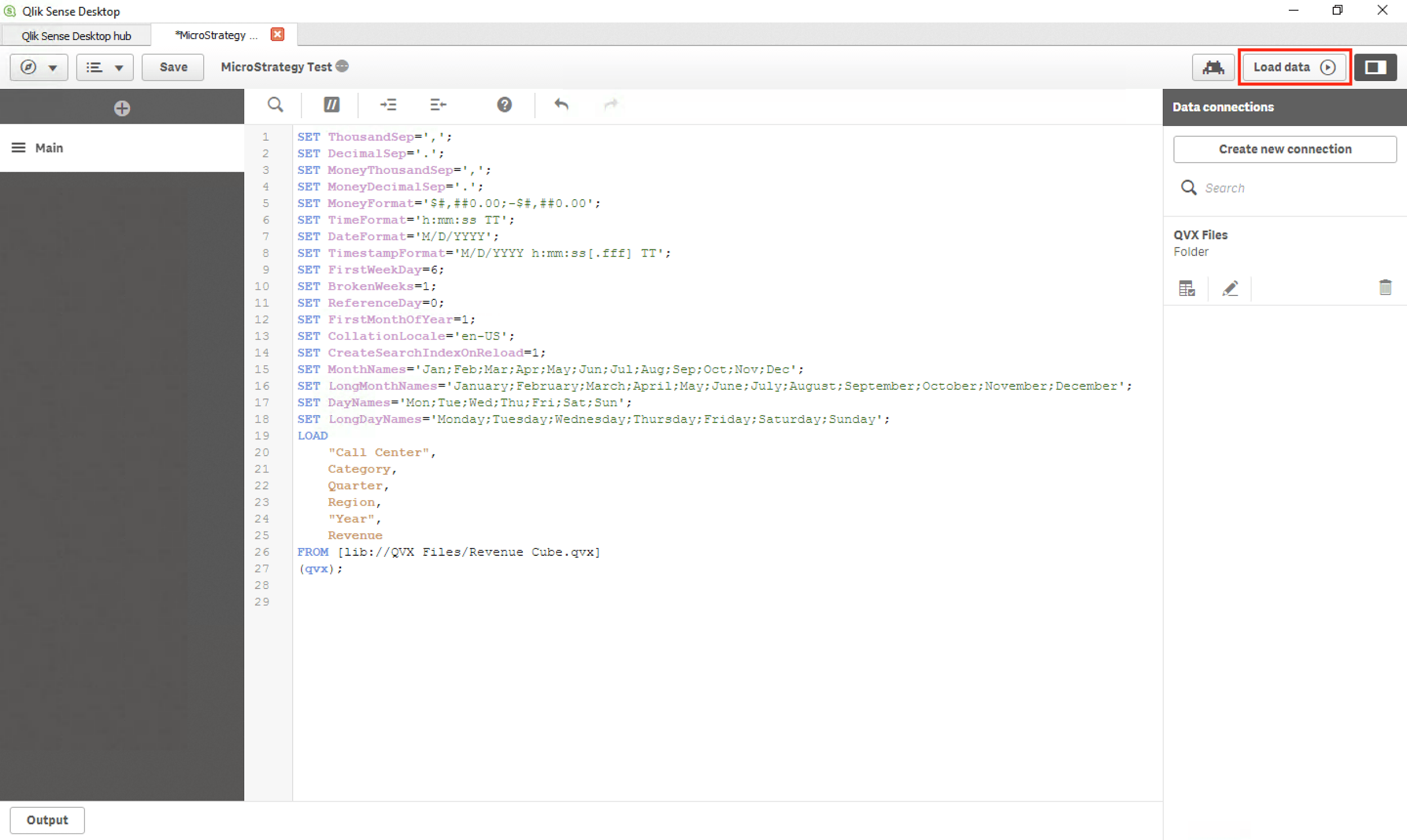
Task: Open script syntax help question mark
Action: [504, 105]
